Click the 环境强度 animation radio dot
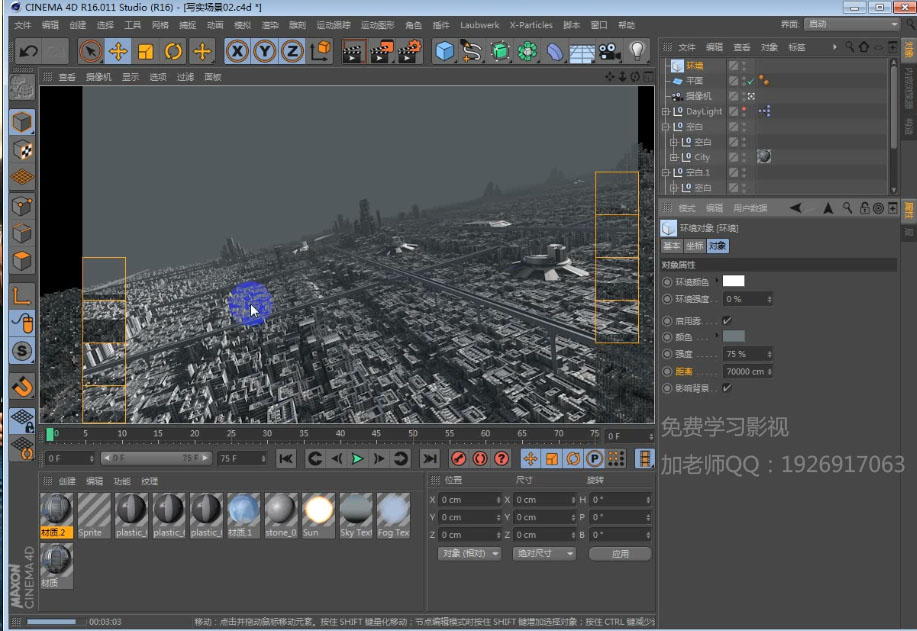917x631 pixels. tap(667, 299)
